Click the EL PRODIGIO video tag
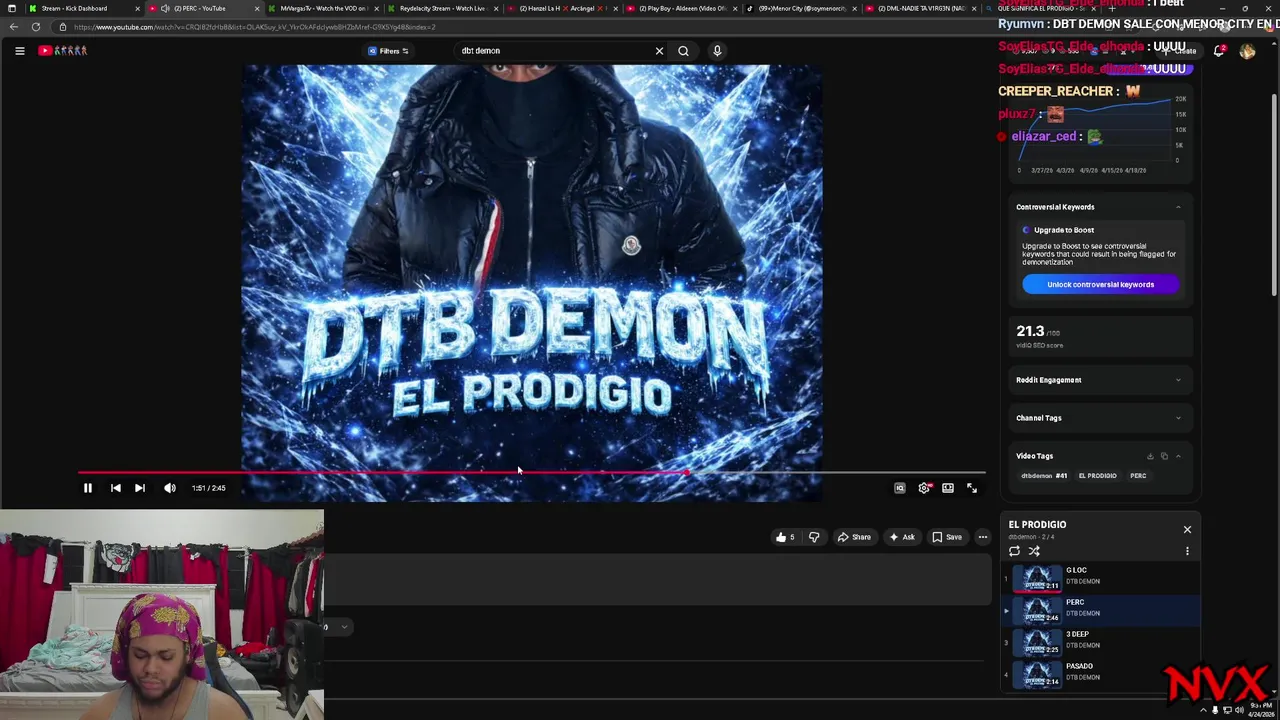Screen dimensions: 1280x720 pyautogui.click(x=1097, y=476)
